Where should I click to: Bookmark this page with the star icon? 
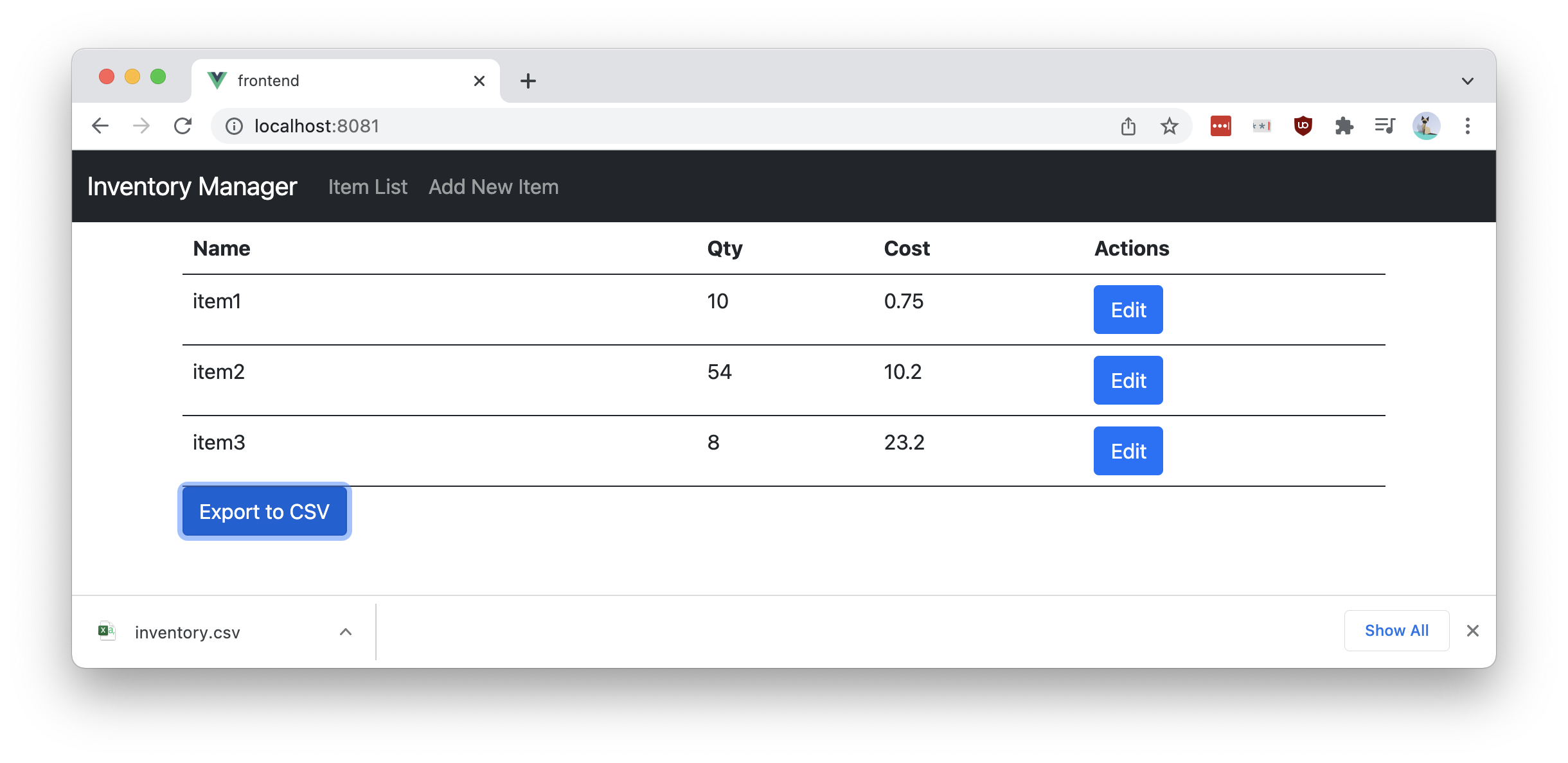[1170, 126]
